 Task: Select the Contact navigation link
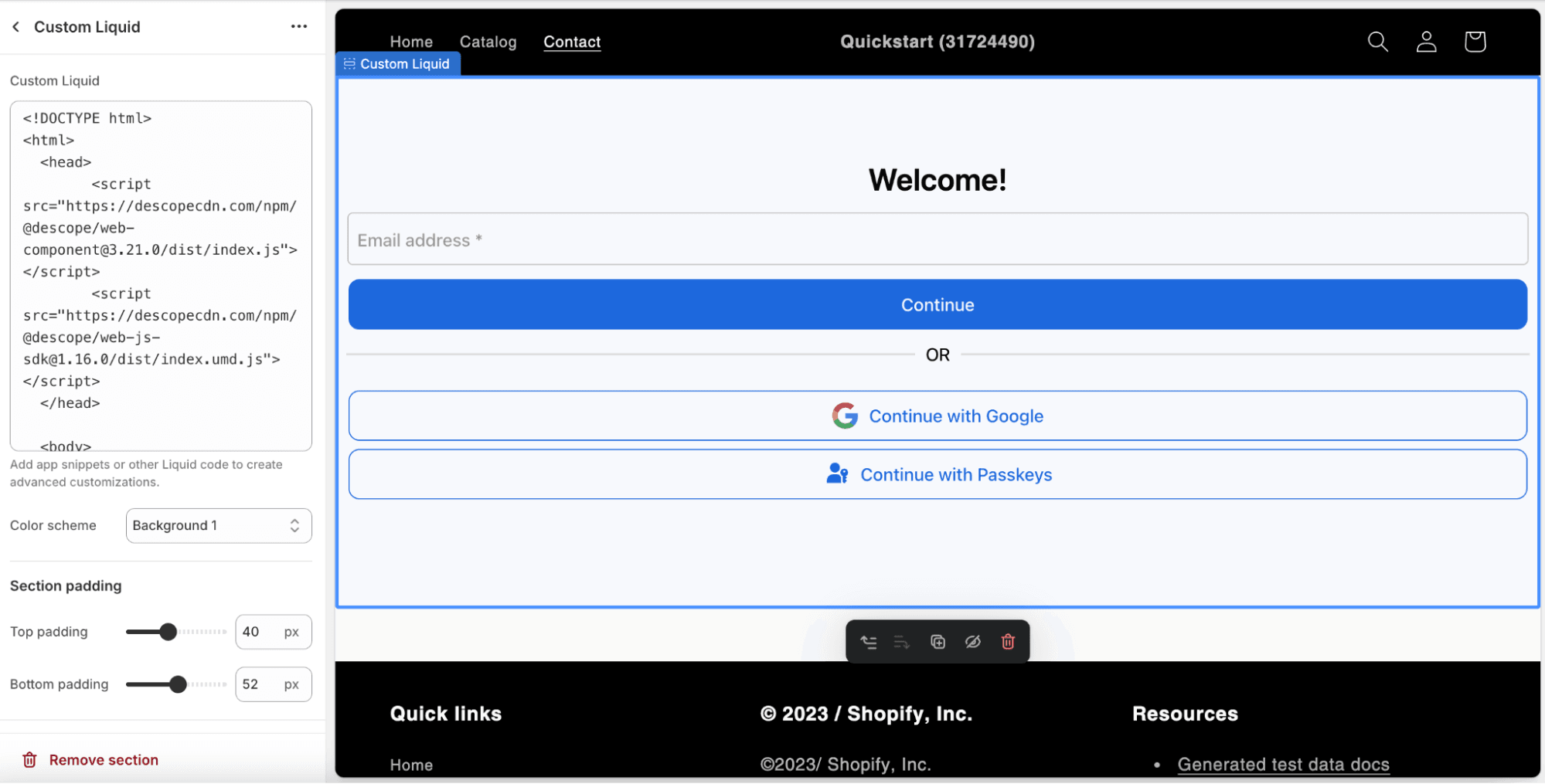tap(572, 42)
